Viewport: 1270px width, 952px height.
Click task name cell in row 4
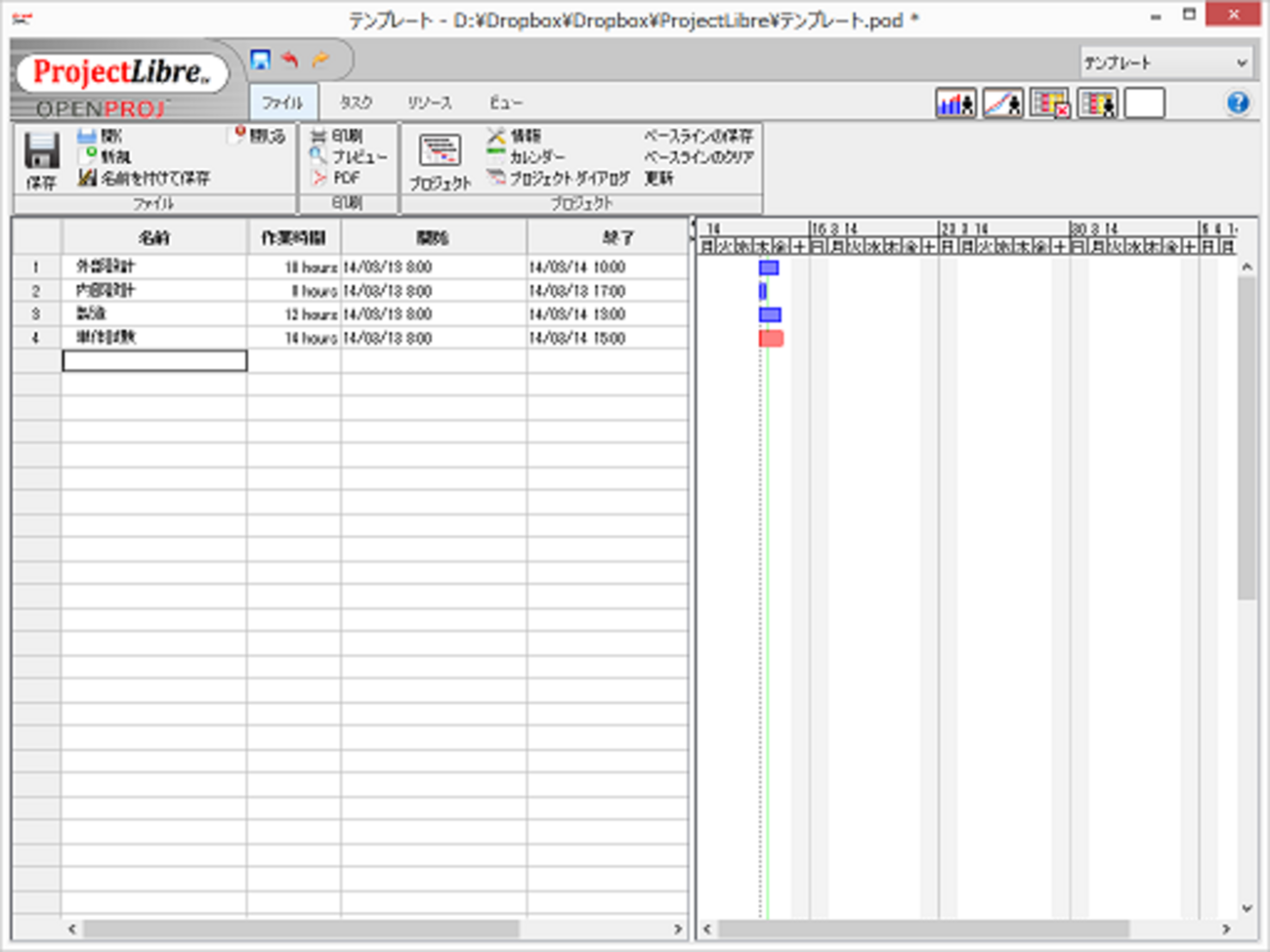click(154, 338)
